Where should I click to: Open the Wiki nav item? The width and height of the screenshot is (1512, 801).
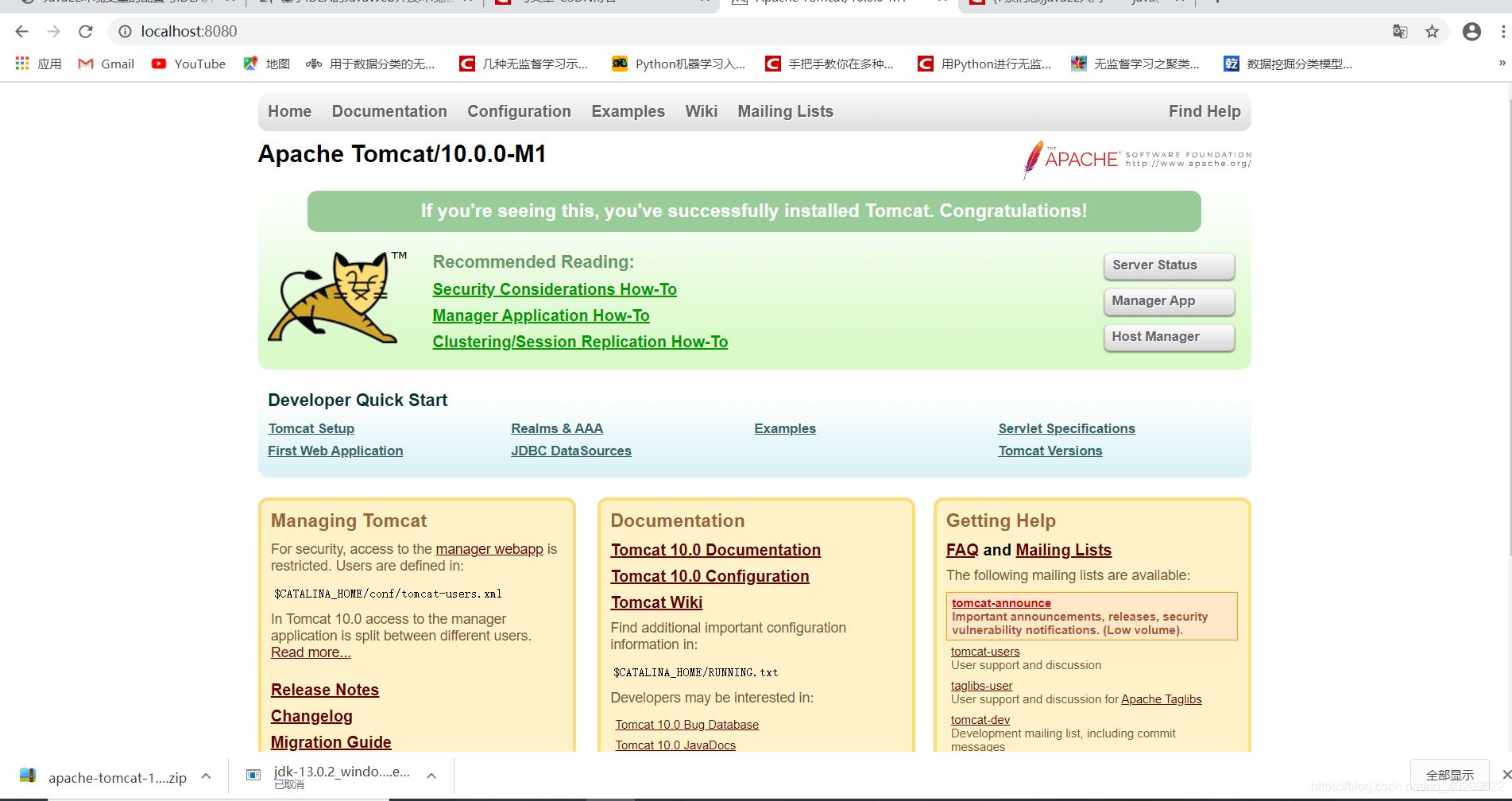point(702,111)
